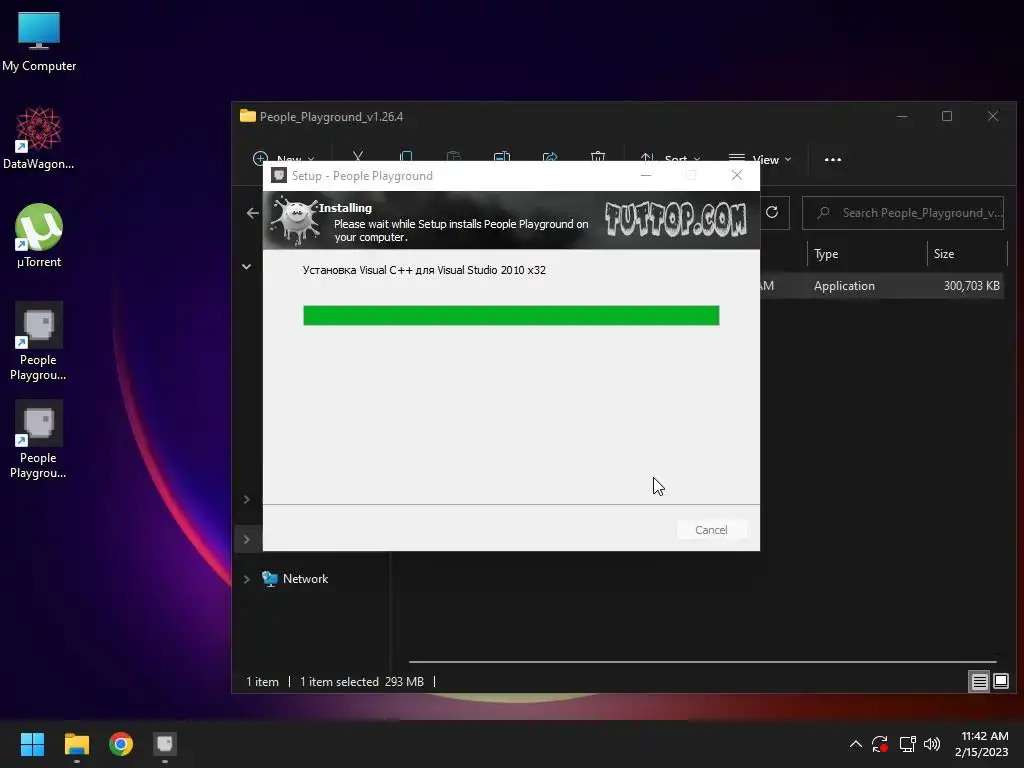Open the Sort dropdown in File Explorer

pyautogui.click(x=670, y=159)
